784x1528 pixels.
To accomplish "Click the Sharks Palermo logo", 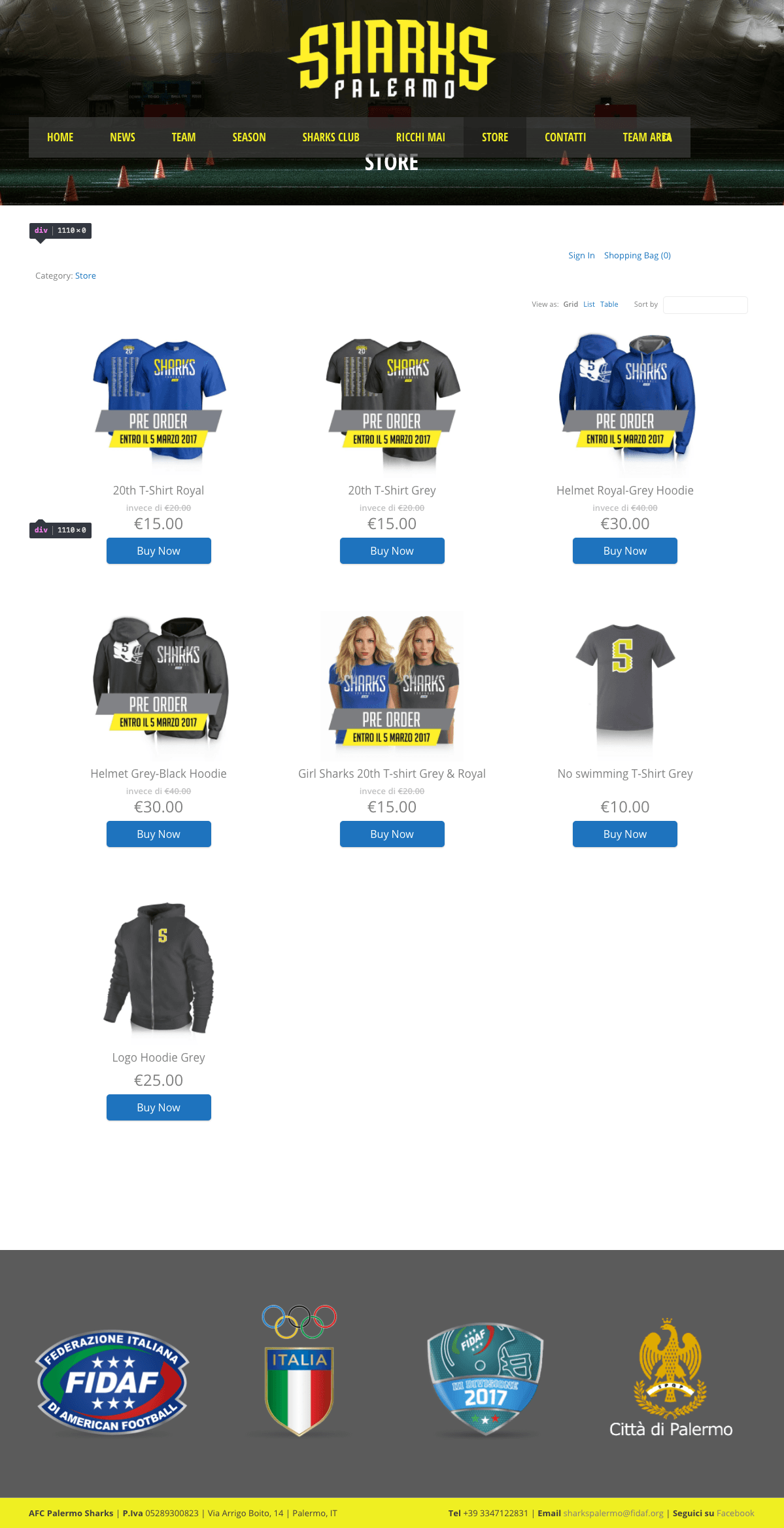I will tap(392, 60).
